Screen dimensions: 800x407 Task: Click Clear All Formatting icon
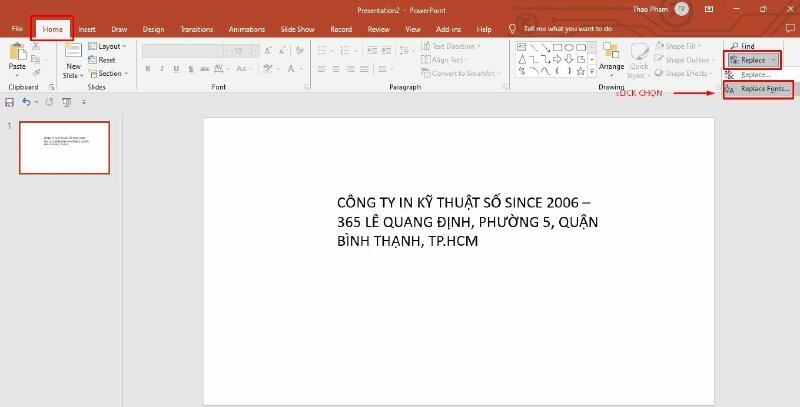tap(300, 51)
